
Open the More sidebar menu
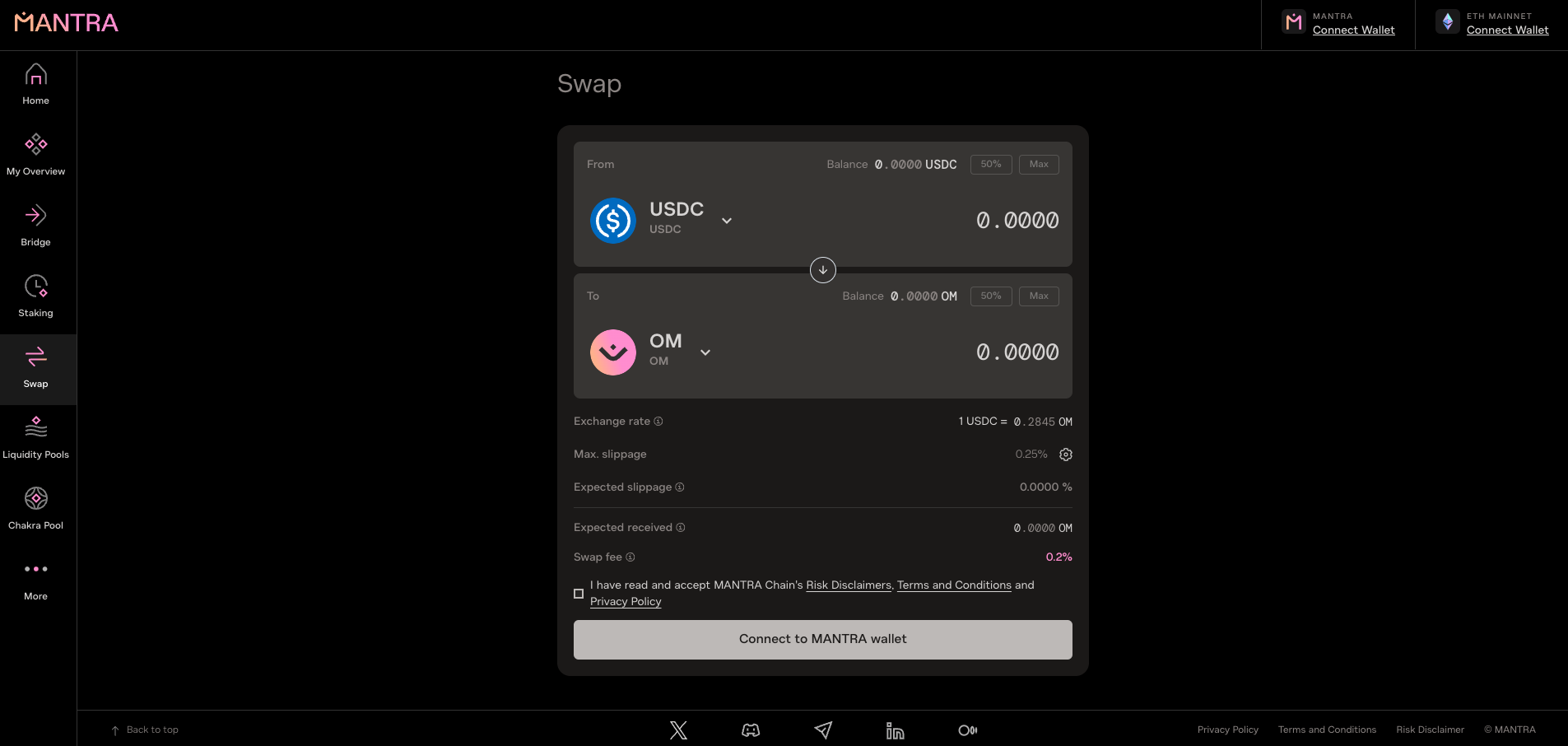click(36, 580)
